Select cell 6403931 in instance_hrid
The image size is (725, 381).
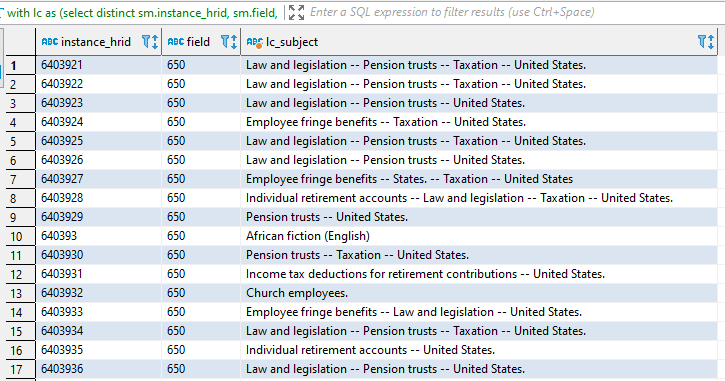[98, 274]
